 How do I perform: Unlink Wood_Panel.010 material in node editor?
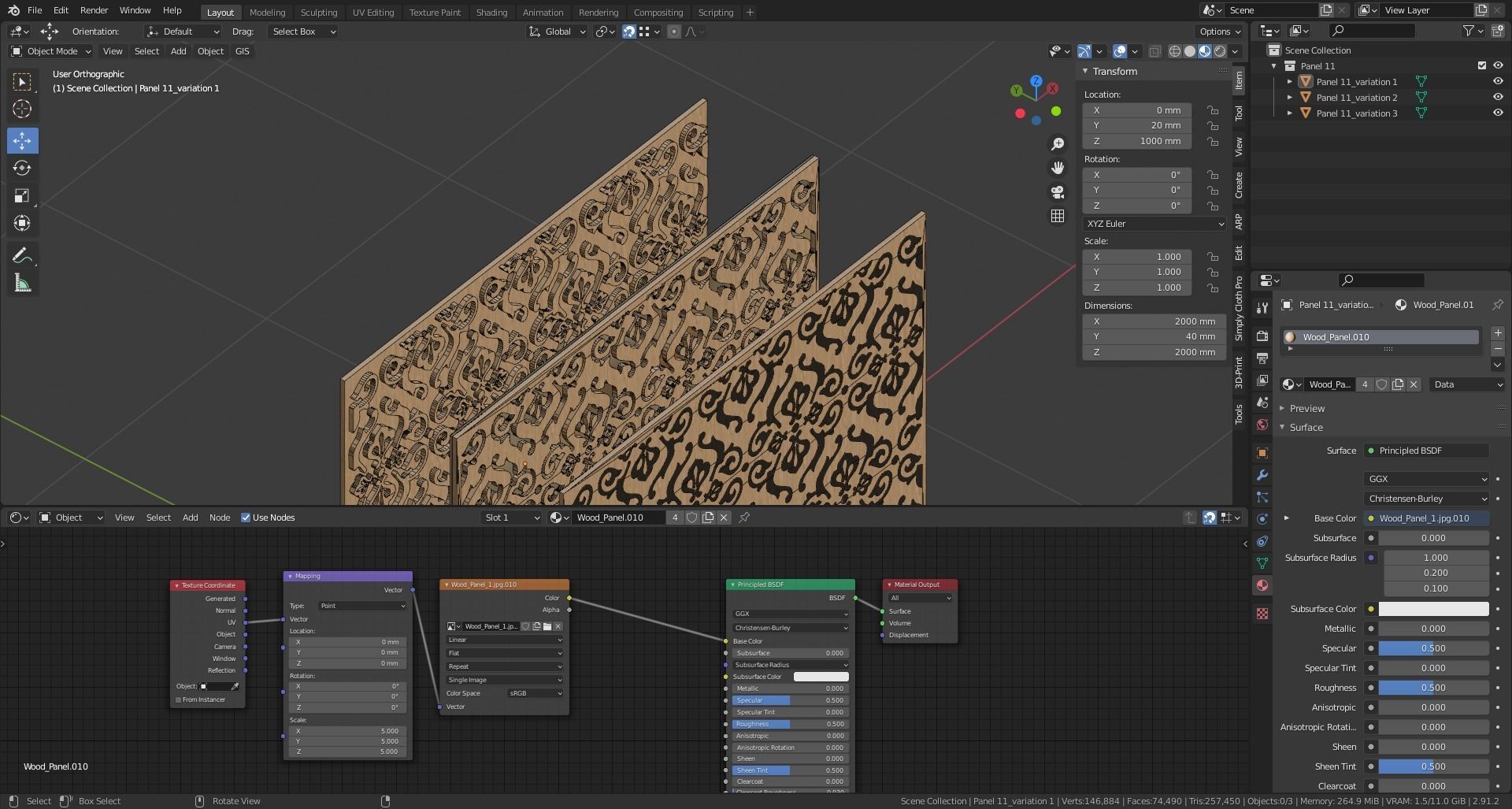click(724, 518)
